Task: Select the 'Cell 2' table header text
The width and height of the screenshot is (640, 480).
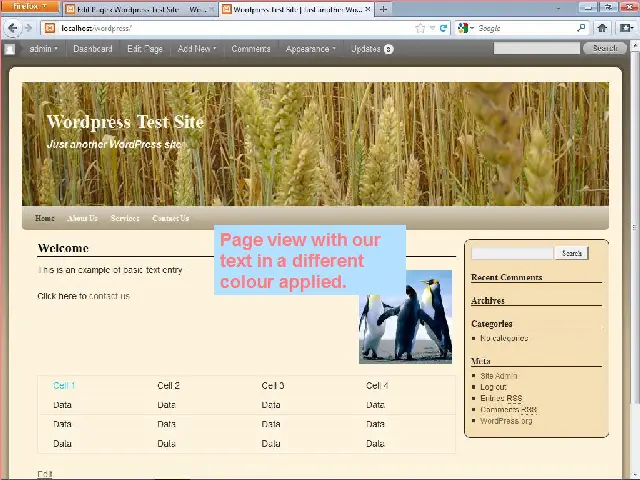Action: (x=169, y=386)
